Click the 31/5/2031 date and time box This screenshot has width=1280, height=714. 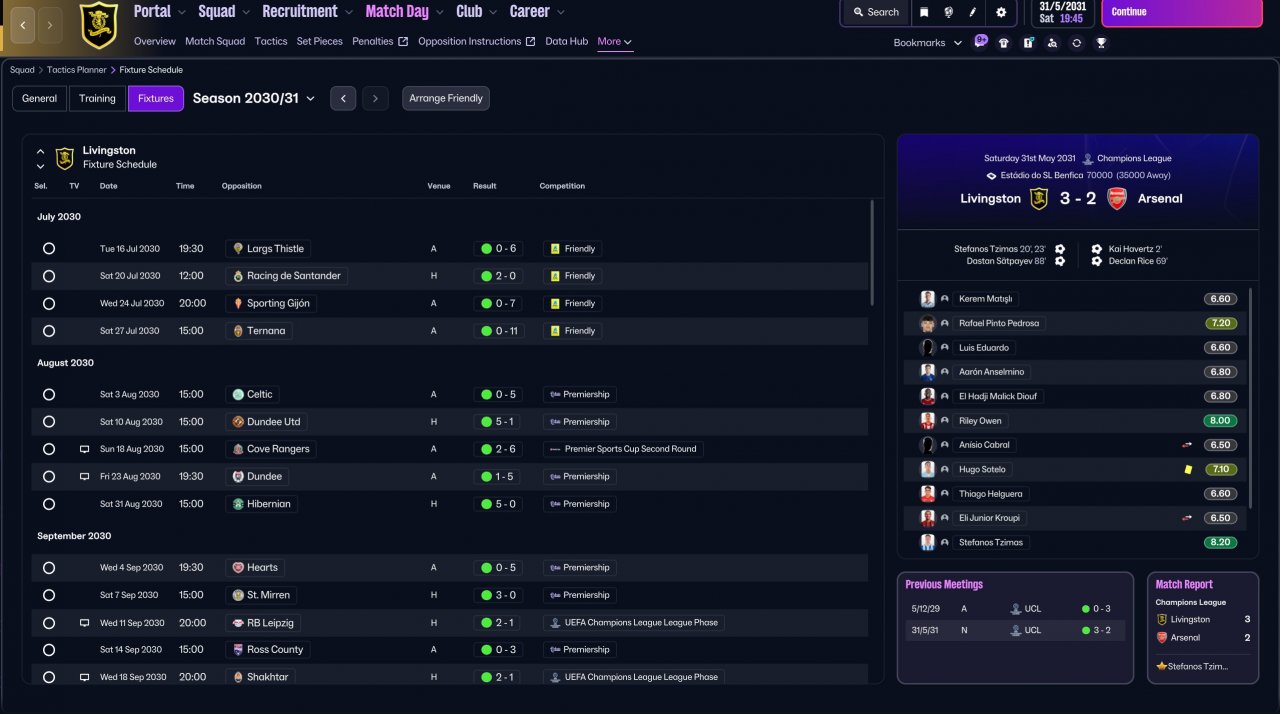point(1062,13)
